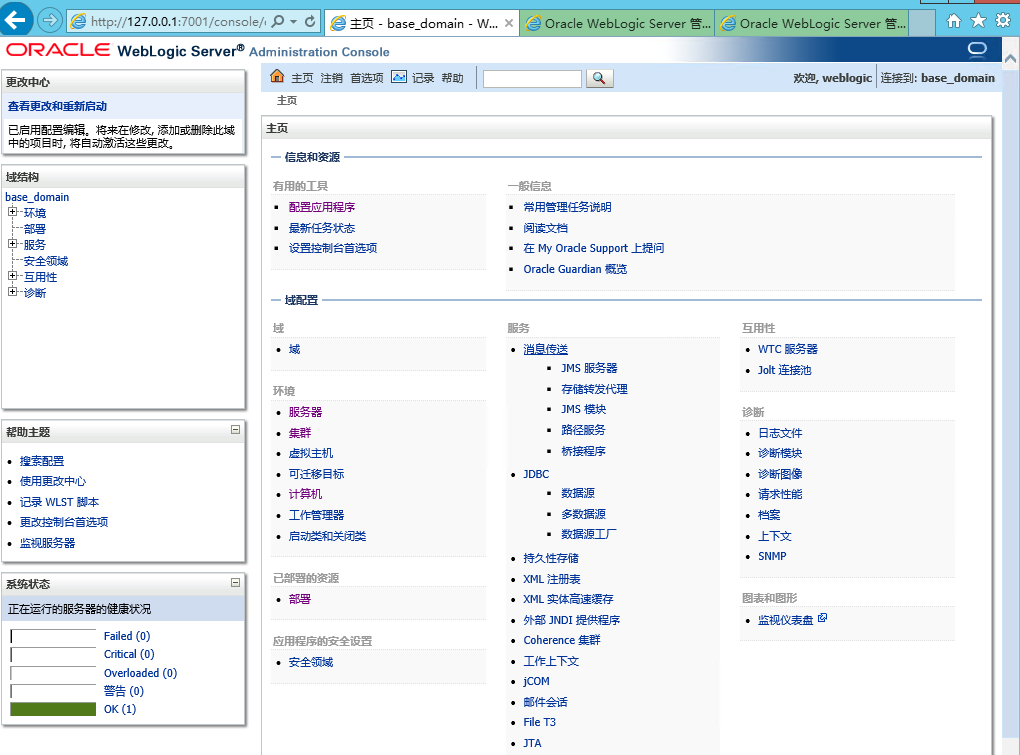Image resolution: width=1020 pixels, height=755 pixels.
Task: Open browser settings gear icon
Action: [1003, 21]
